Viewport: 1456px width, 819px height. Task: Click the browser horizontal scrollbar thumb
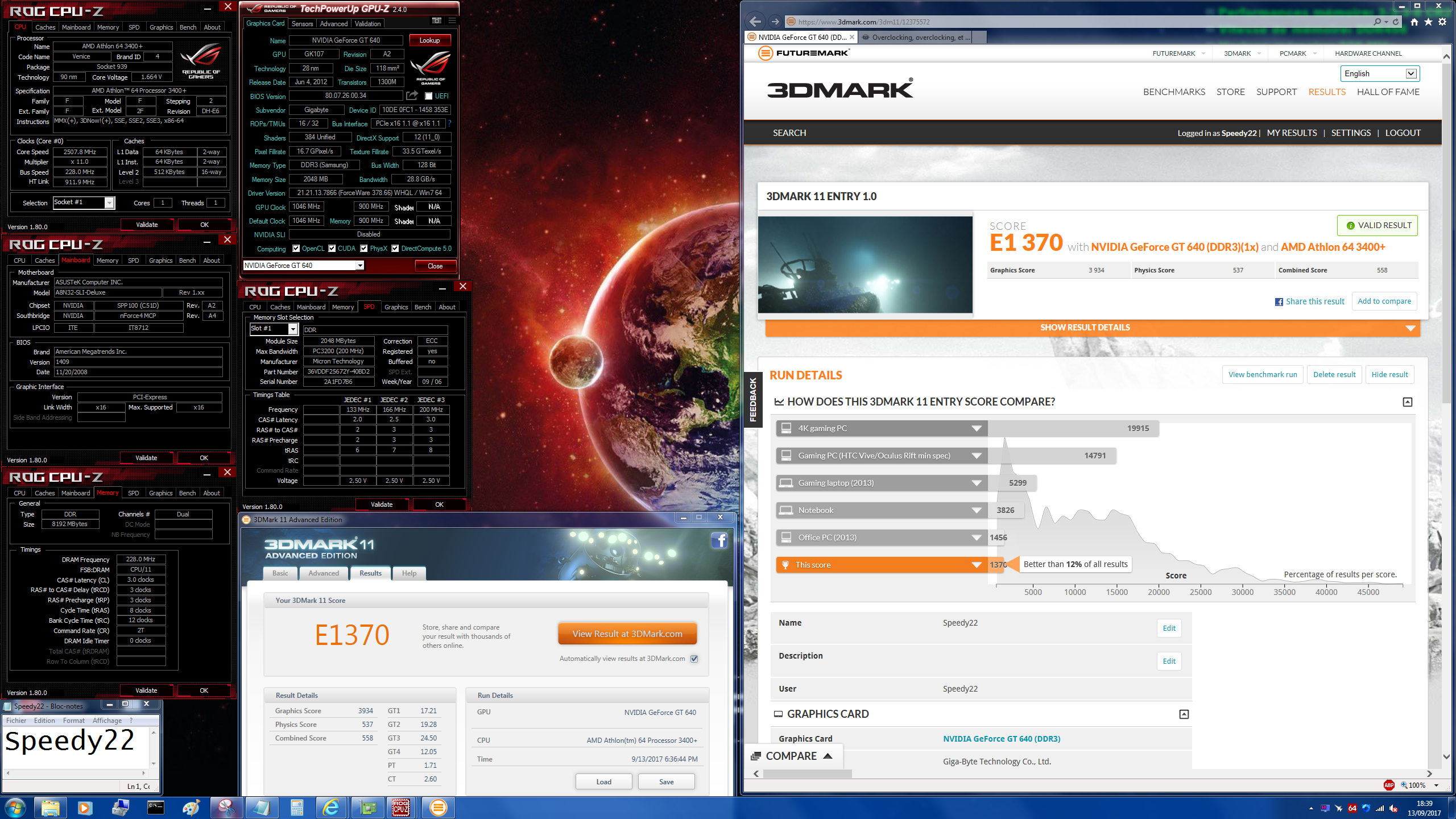(x=807, y=773)
